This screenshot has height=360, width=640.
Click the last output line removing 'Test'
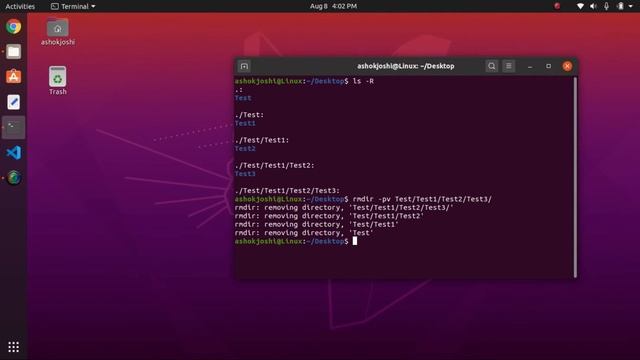click(304, 233)
